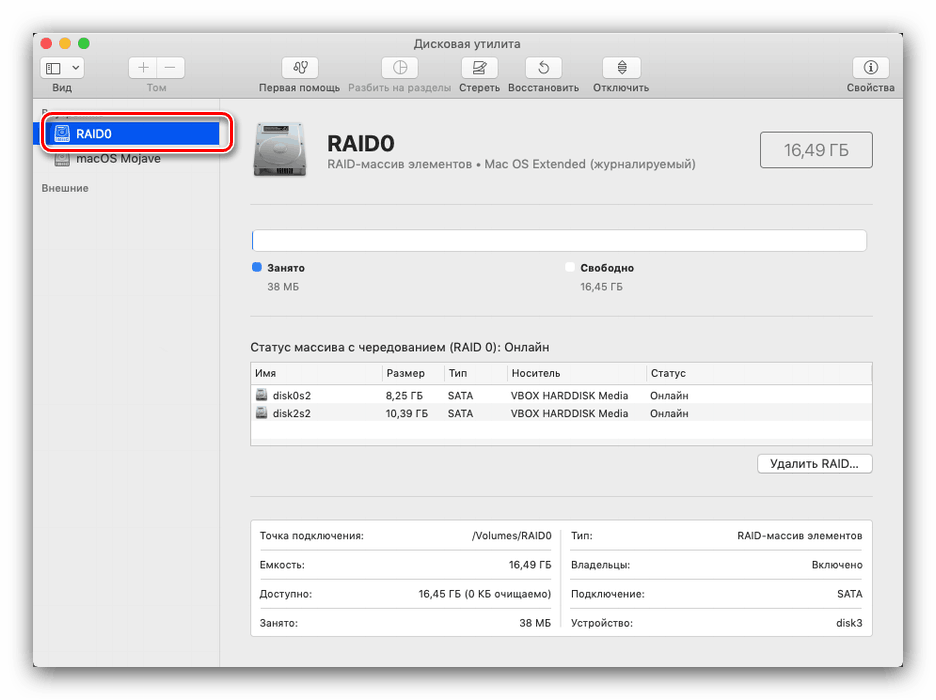Click the sidebar view icon under Вид
The width and height of the screenshot is (936, 700).
(54, 66)
